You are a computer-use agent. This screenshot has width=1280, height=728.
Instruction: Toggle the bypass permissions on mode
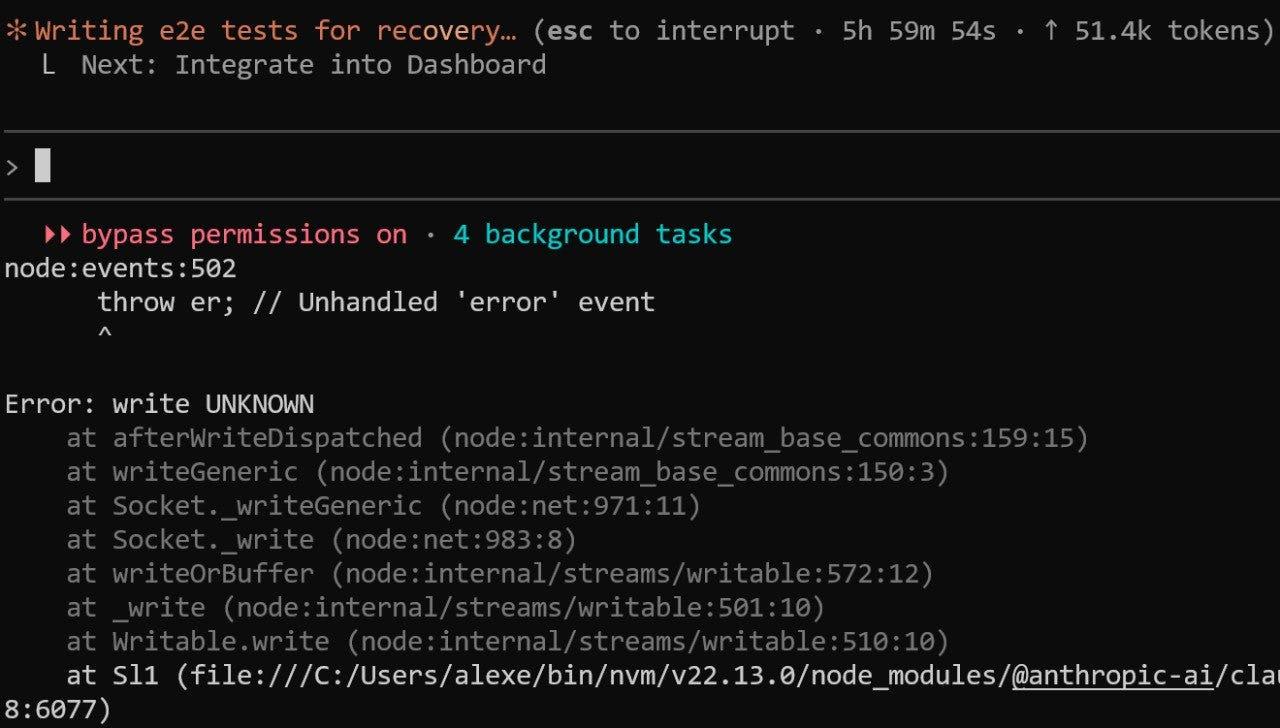coord(243,235)
